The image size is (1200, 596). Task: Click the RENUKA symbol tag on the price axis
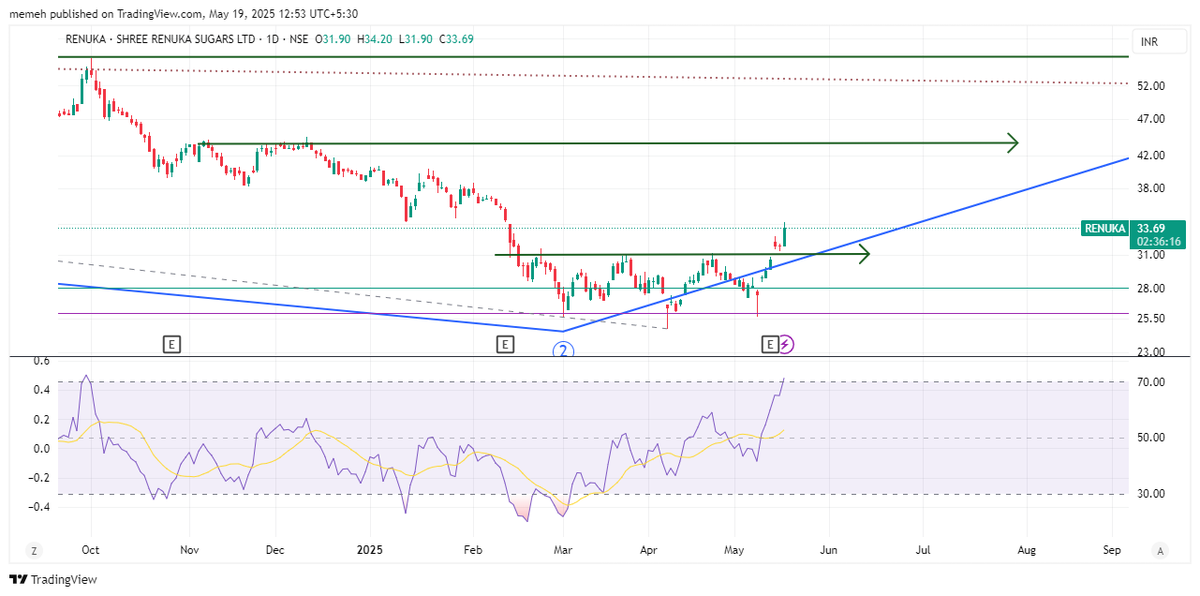[1106, 228]
